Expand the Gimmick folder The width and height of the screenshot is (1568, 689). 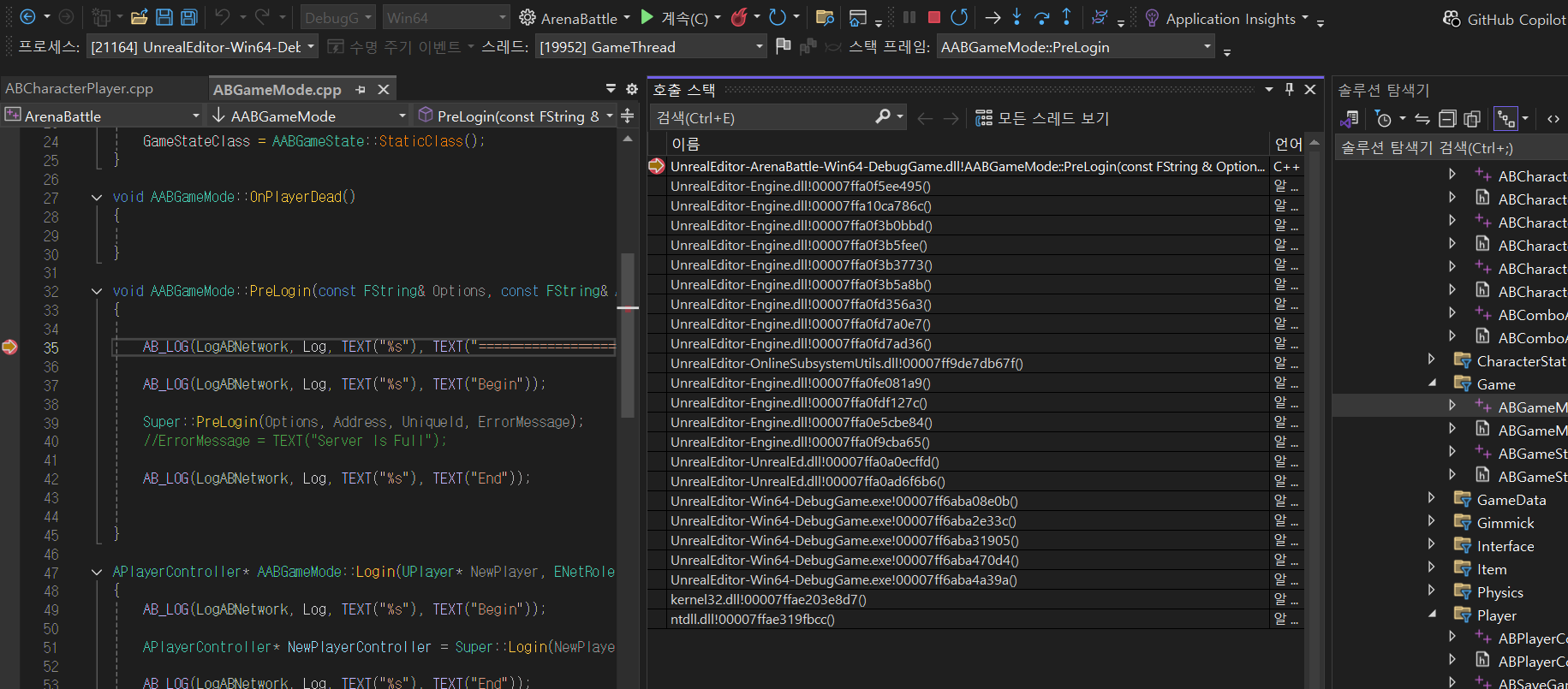(x=1432, y=521)
